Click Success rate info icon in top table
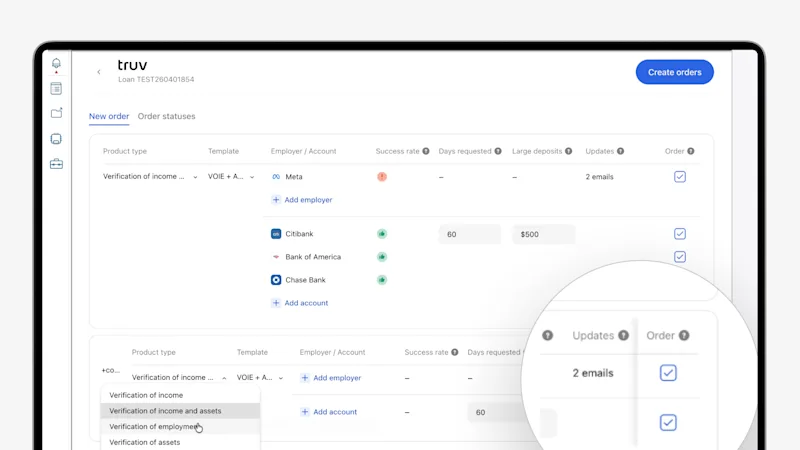Viewport: 800px width, 450px height. tap(426, 151)
